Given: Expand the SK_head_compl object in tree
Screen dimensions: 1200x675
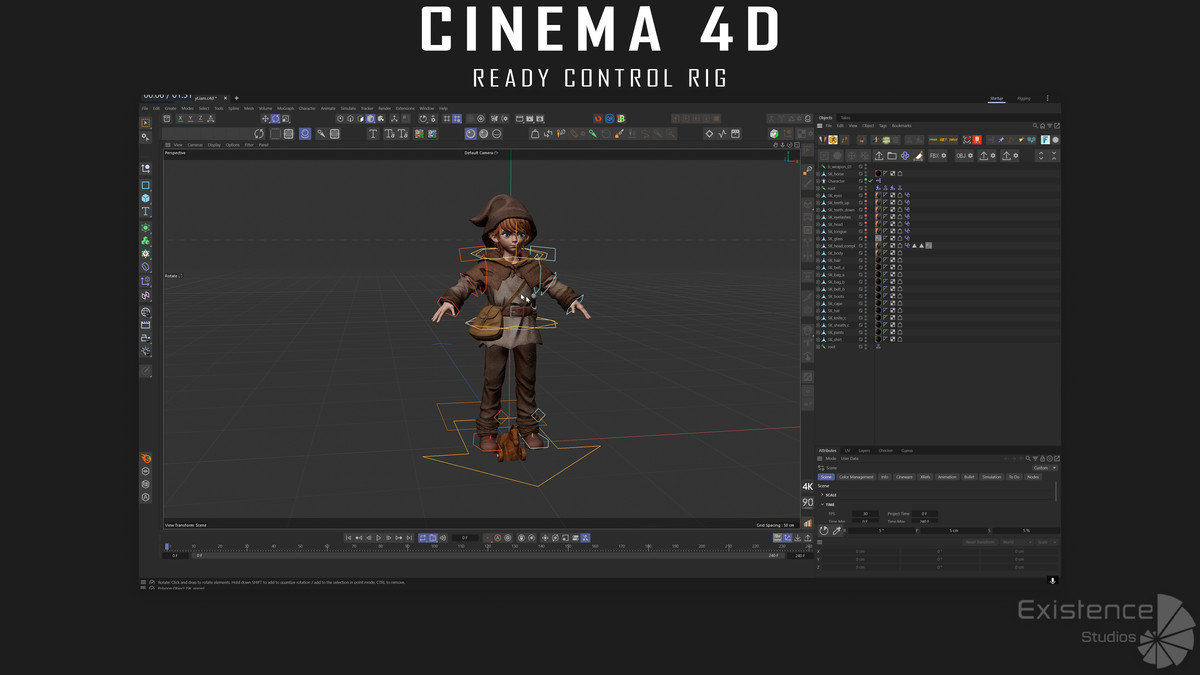Looking at the screenshot, I should click(x=818, y=246).
